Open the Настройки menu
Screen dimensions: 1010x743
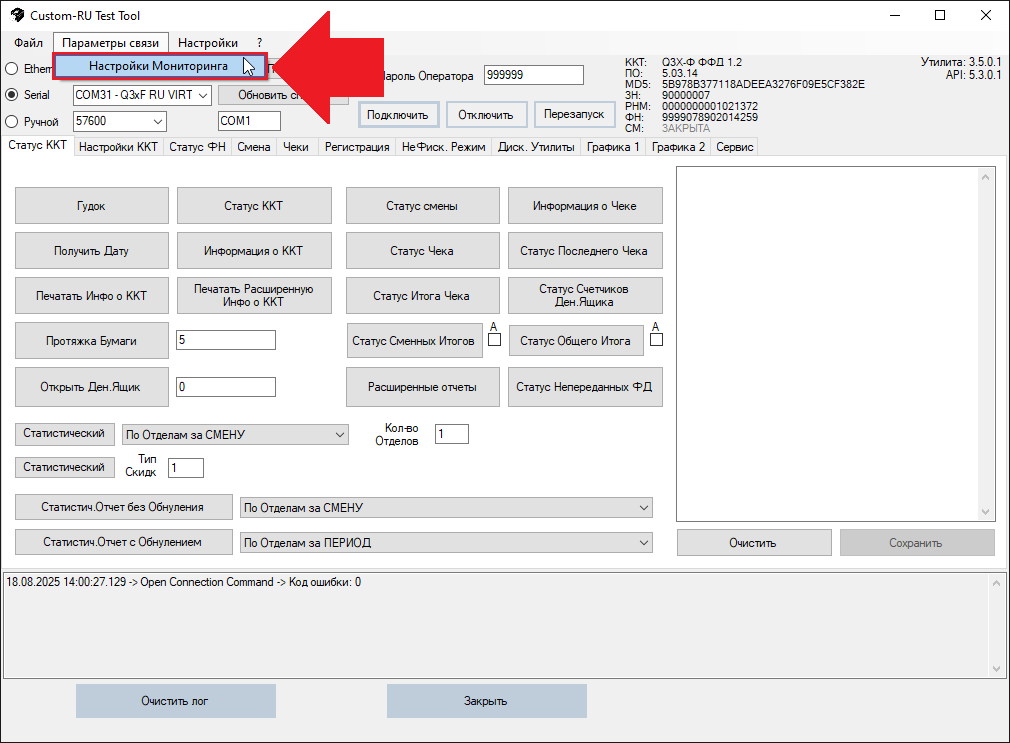click(x=208, y=43)
